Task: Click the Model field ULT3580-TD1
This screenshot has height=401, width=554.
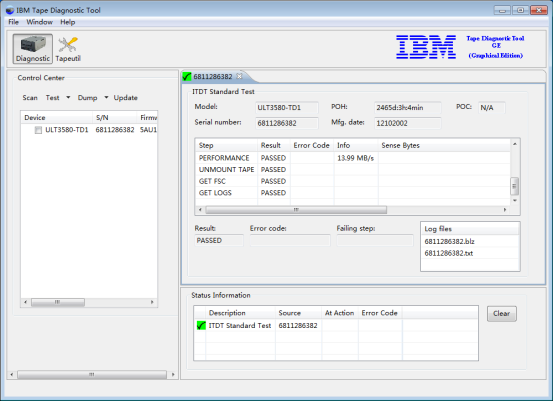Action: click(x=287, y=108)
